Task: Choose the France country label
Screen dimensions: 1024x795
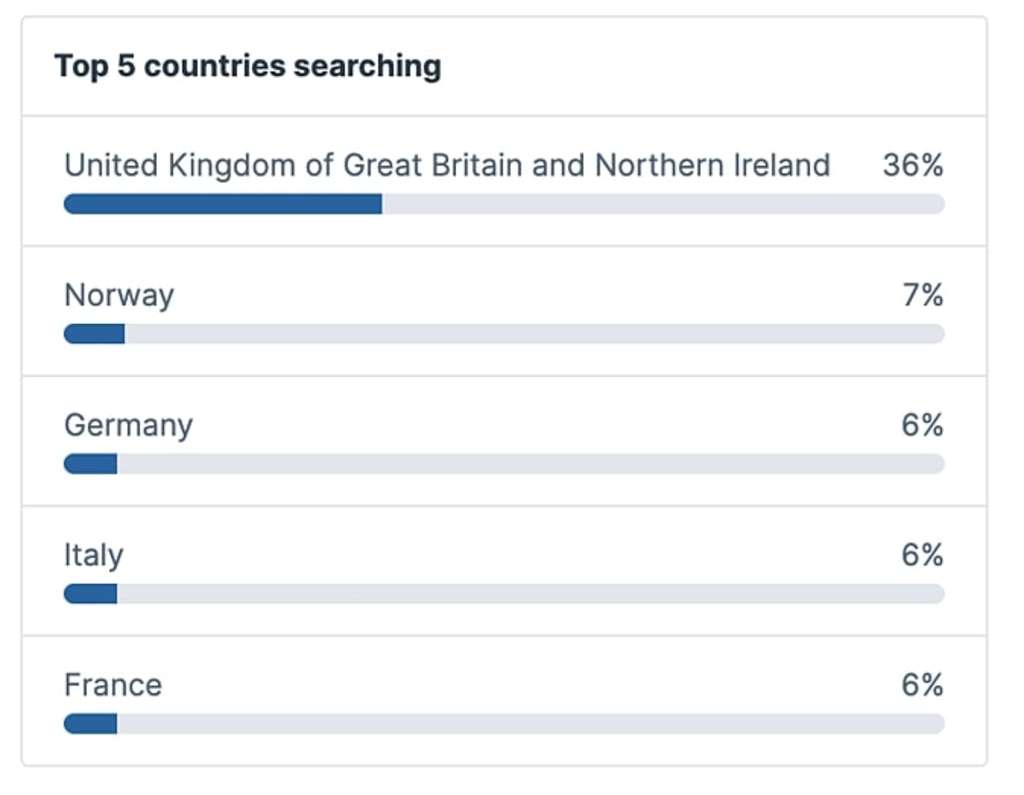Action: (113, 685)
